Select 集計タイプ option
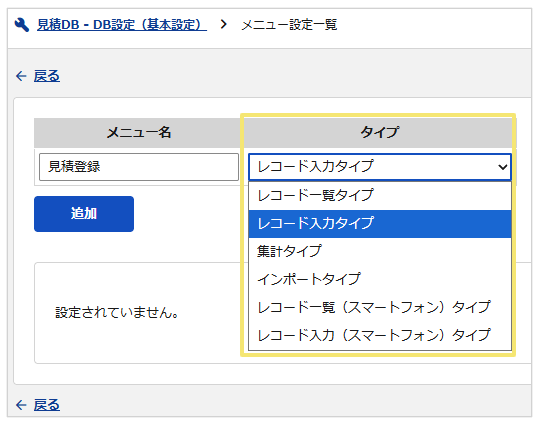540x425 pixels. 380,251
